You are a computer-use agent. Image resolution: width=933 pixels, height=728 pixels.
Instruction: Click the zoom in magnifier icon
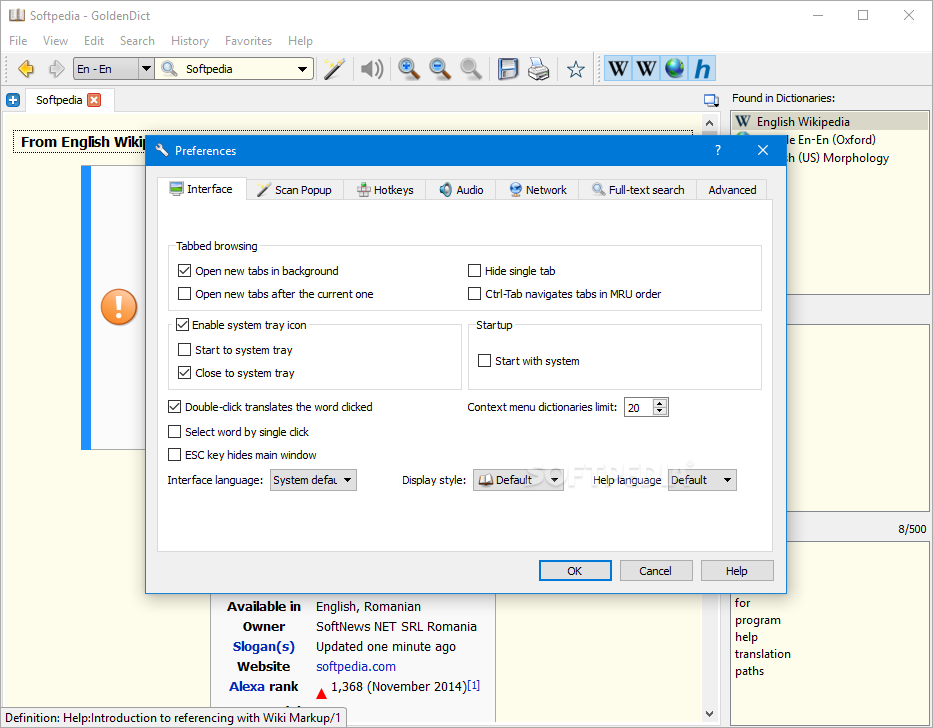(409, 69)
